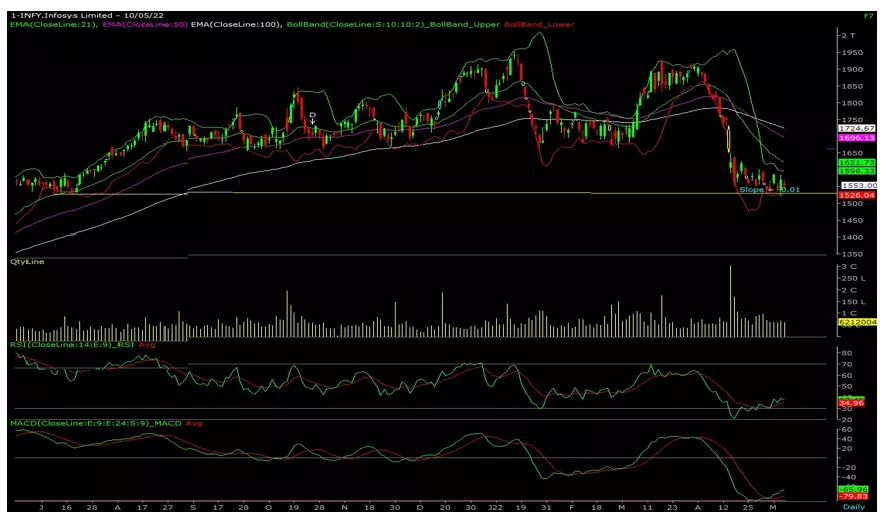
Task: Click the yellow 6212004 volume tag
Action: [857, 324]
